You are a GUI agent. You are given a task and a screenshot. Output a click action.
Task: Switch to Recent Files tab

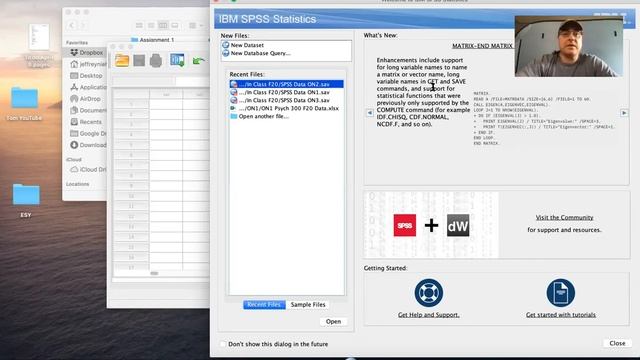[264, 304]
